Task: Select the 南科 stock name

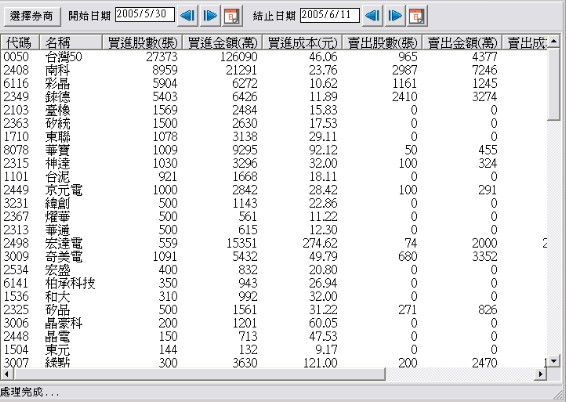Action: [58, 70]
